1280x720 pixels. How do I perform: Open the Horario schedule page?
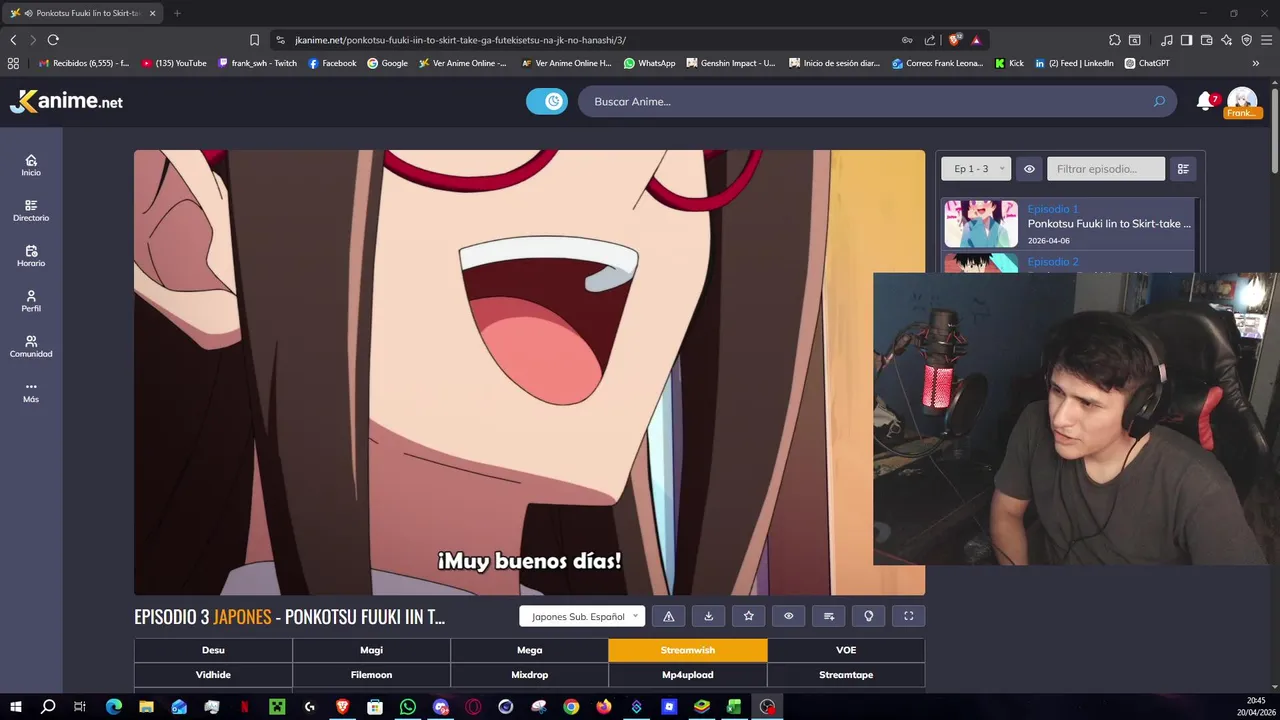tap(31, 256)
